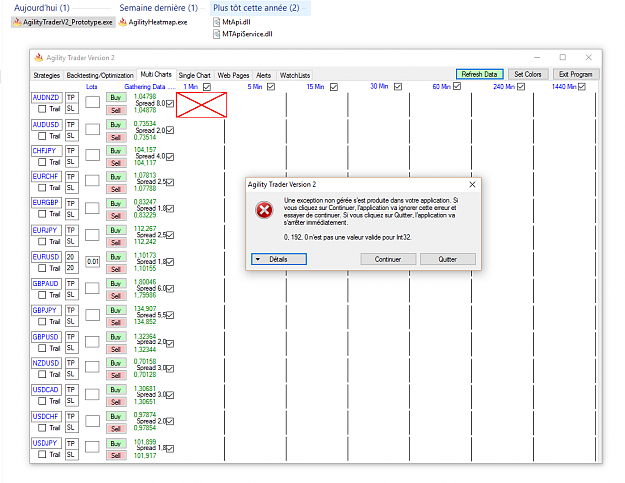The image size is (625, 483).
Task: Click the EURUSD TP field showing 20
Action: pyautogui.click(x=72, y=257)
